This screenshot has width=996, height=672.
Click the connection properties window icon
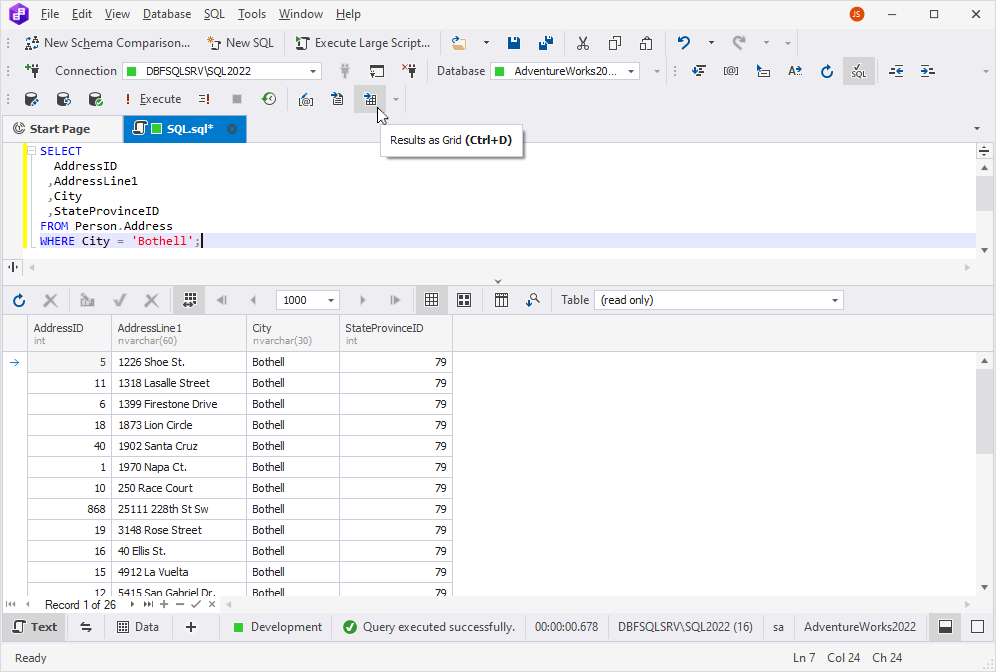click(x=377, y=71)
